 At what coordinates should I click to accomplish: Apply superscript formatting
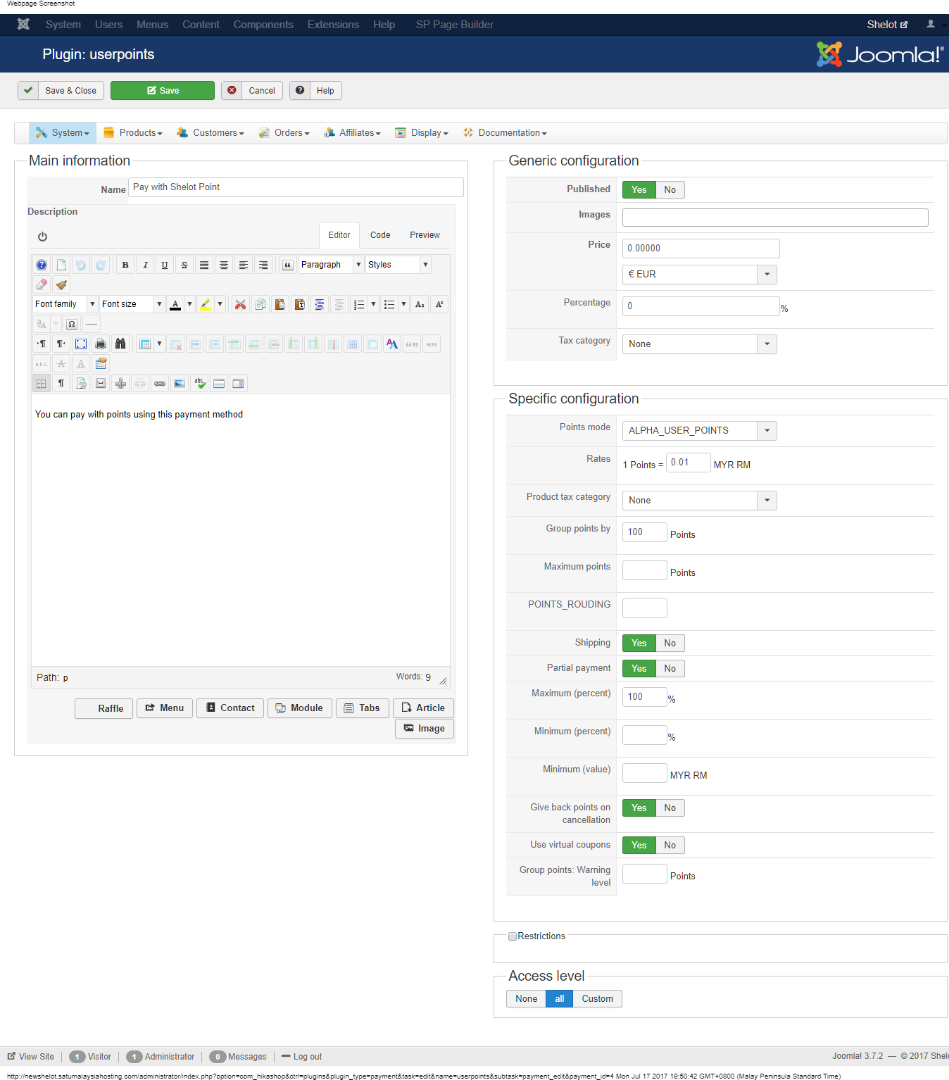point(439,304)
